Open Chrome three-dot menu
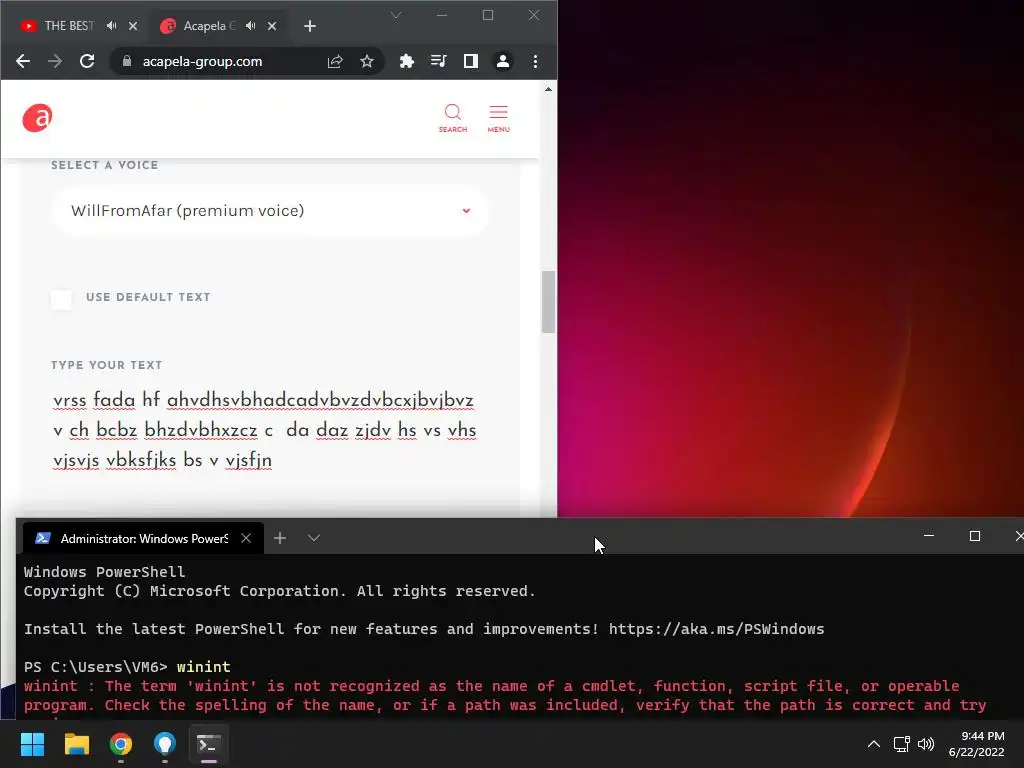Viewport: 1024px width, 768px height. point(536,61)
